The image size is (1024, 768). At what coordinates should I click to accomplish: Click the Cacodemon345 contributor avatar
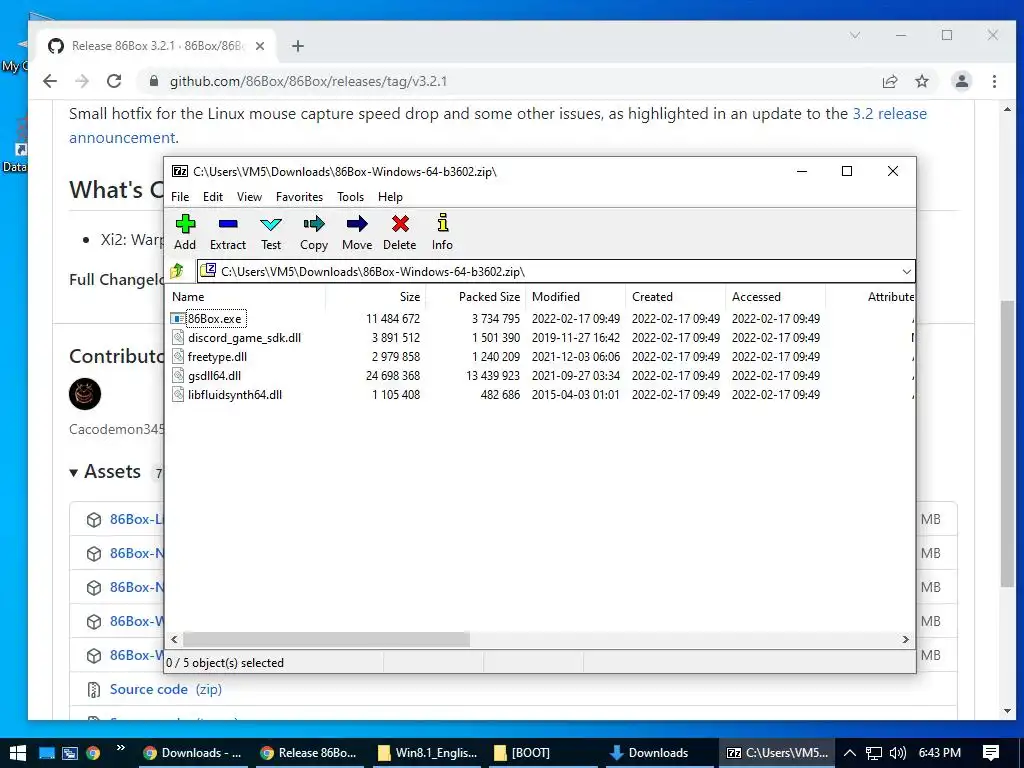click(85, 394)
